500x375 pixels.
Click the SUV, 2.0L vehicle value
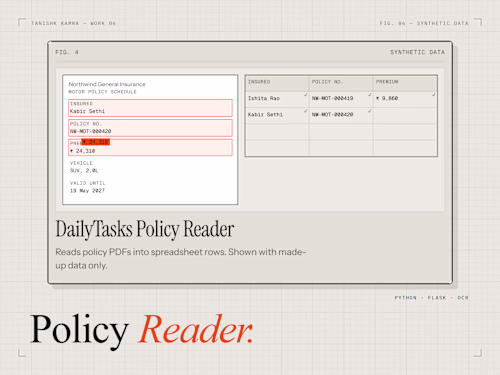coord(84,171)
